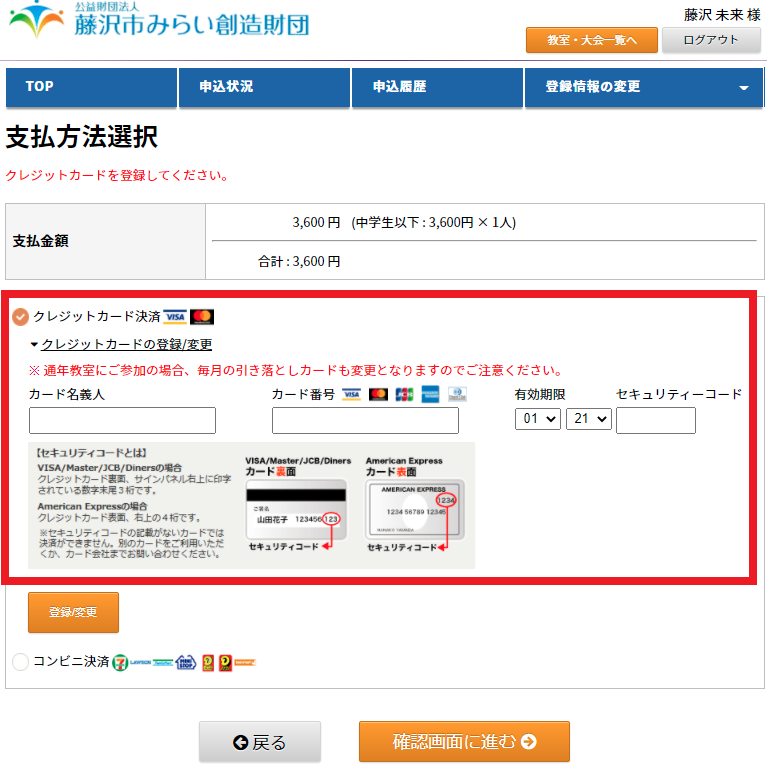767x764 pixels.
Task: Click the ログアウト button
Action: pyautogui.click(x=711, y=40)
